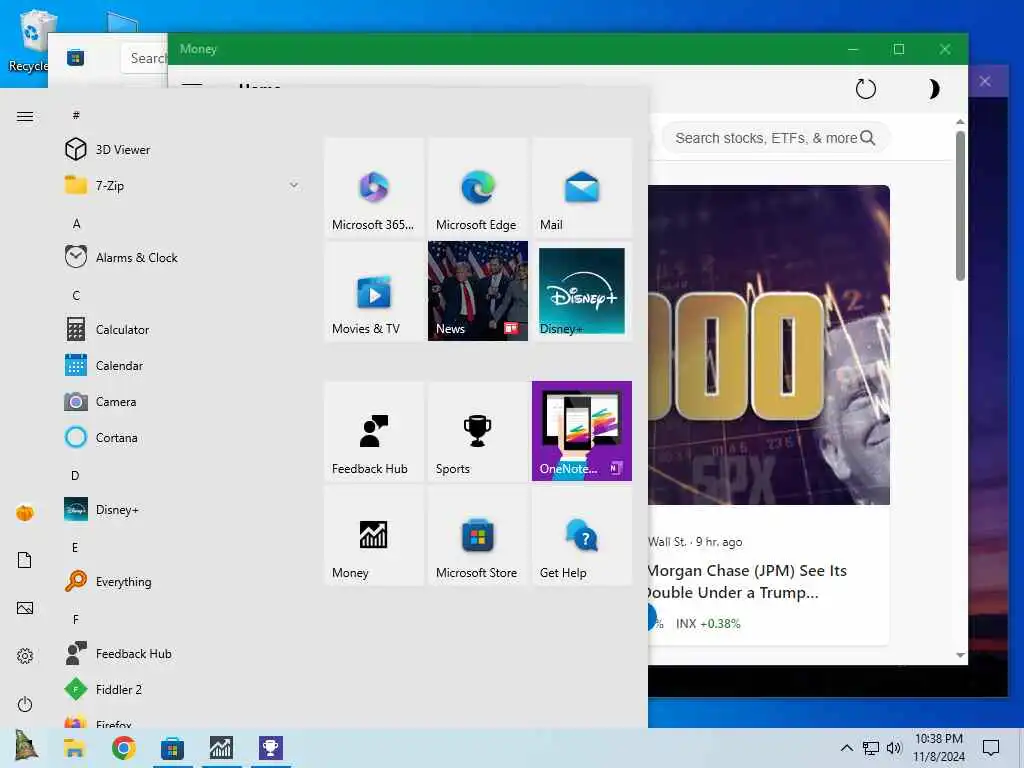The width and height of the screenshot is (1024, 768).
Task: Click the Microsoft Store window search box
Action: 145,58
